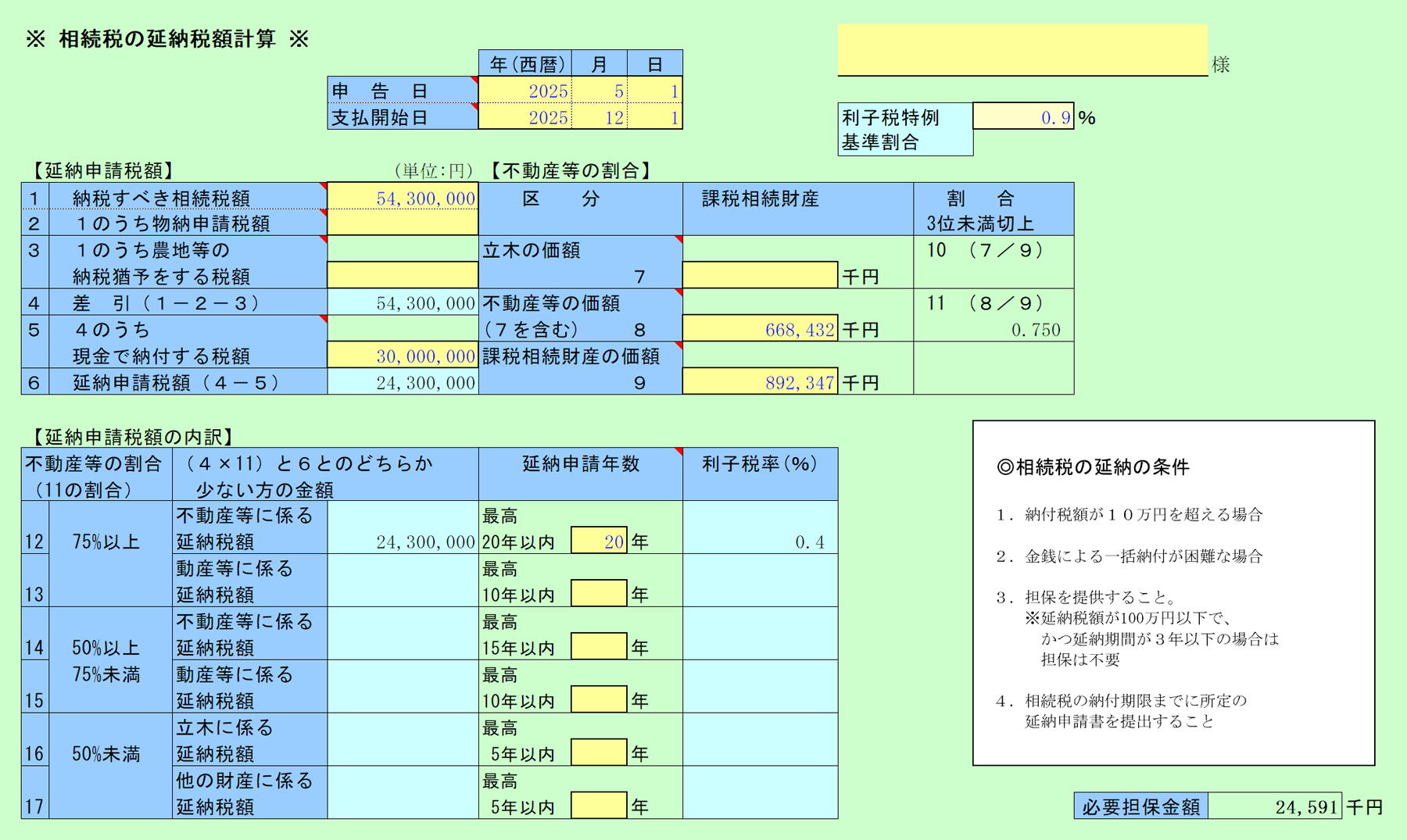1407x840 pixels.
Task: Click the empty 物納申請税額 input cell
Action: click(403, 223)
